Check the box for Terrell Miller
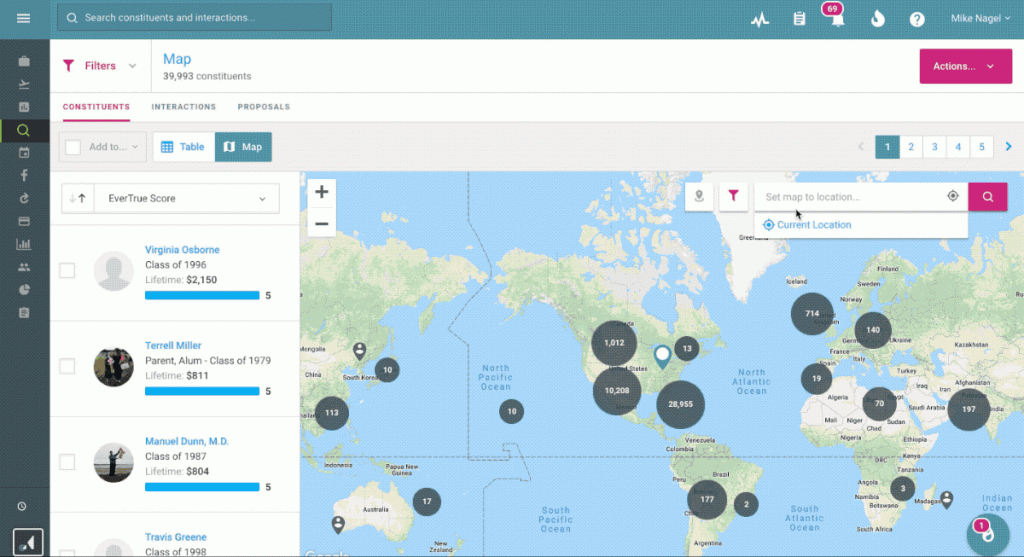The width and height of the screenshot is (1024, 557). (67, 366)
